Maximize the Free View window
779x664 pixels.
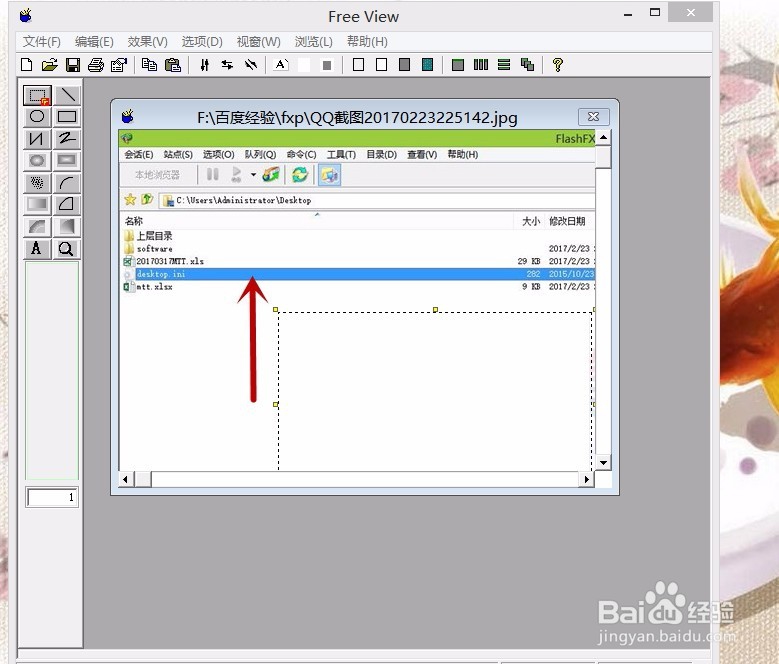[655, 13]
